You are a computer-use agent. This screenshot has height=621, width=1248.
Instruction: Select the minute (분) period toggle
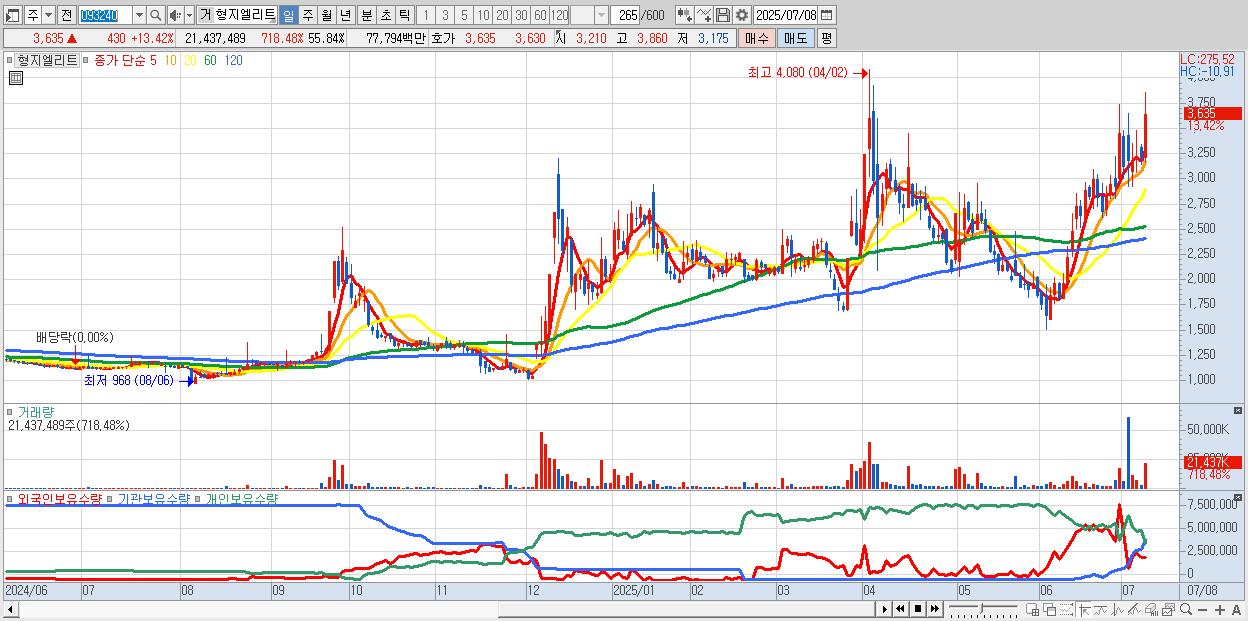pyautogui.click(x=366, y=15)
